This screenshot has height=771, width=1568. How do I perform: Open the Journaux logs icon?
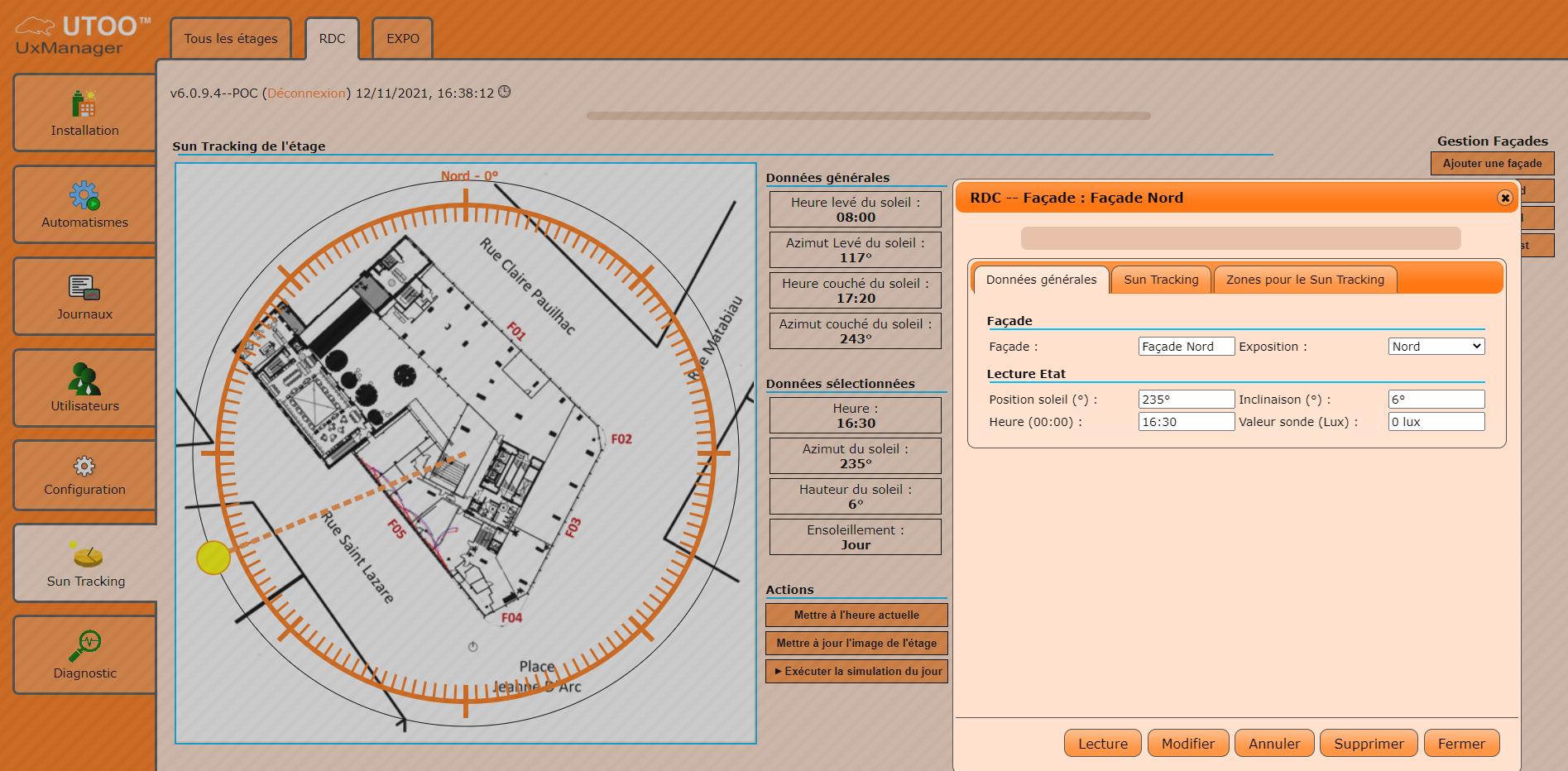pyautogui.click(x=84, y=288)
